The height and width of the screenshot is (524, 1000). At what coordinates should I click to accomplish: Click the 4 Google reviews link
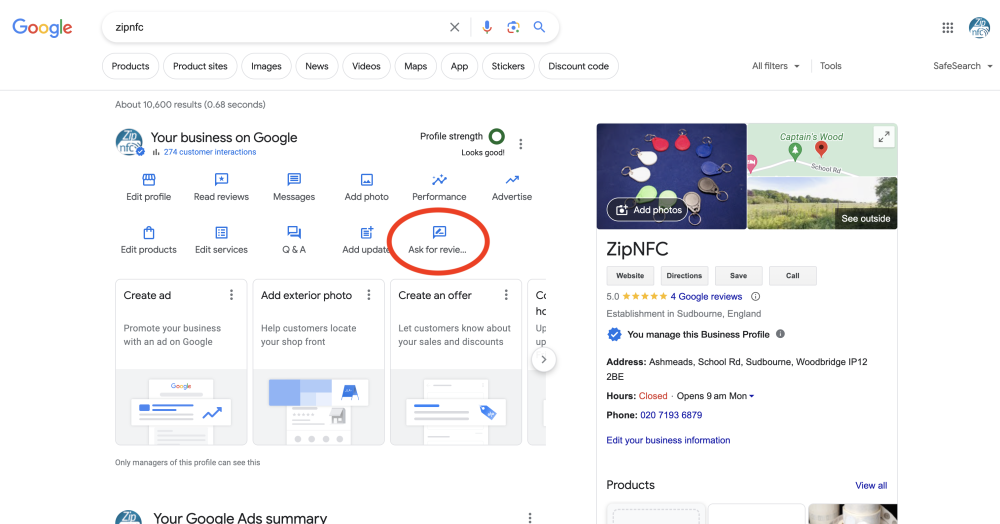(706, 296)
